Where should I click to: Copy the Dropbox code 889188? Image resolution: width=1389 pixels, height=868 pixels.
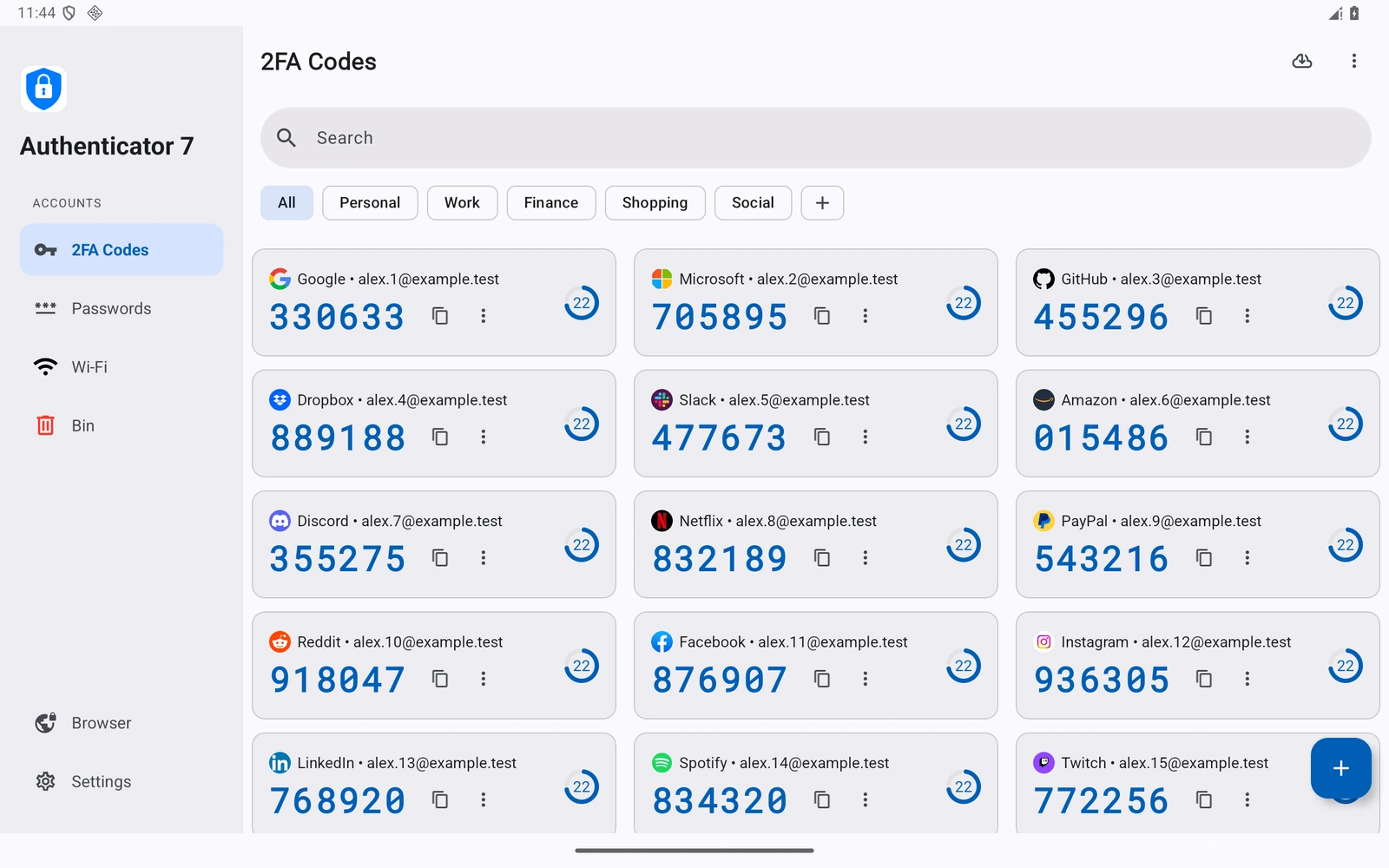(440, 437)
